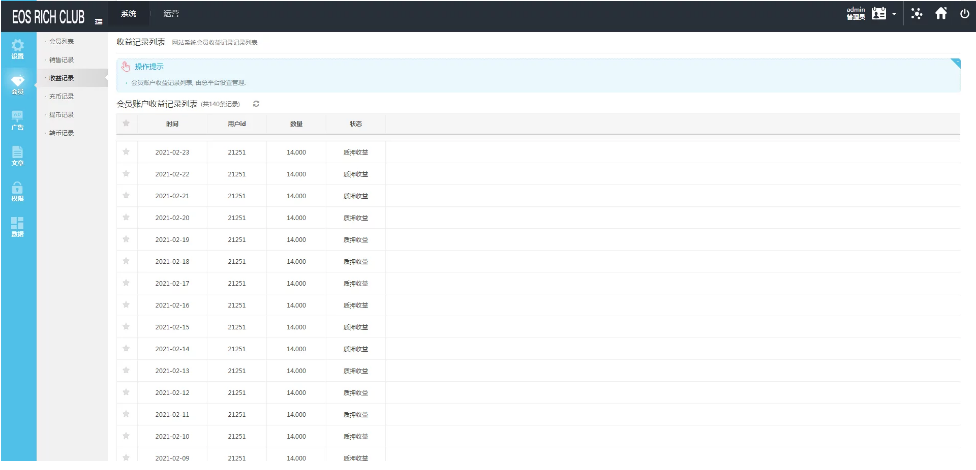Select the diamond member icon in sidebar
The width and height of the screenshot is (976, 470).
17,81
